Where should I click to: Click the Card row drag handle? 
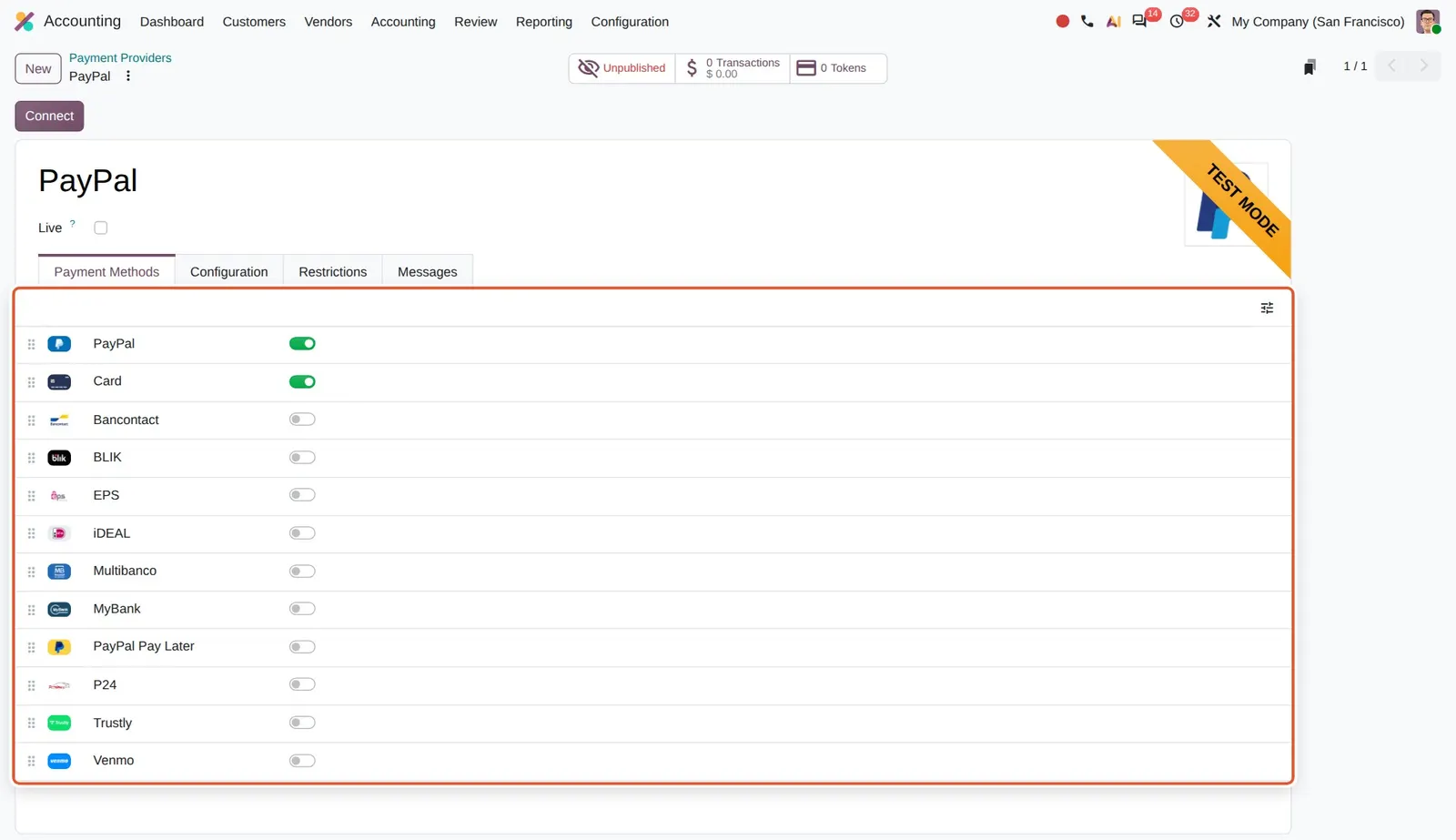point(31,382)
